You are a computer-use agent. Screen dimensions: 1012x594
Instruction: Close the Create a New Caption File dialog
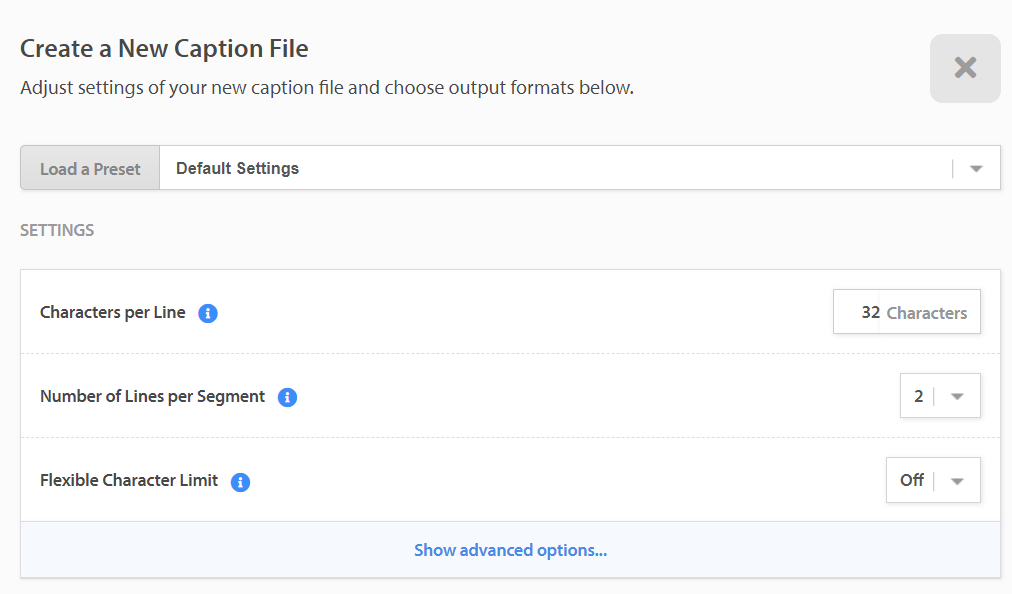pyautogui.click(x=965, y=68)
